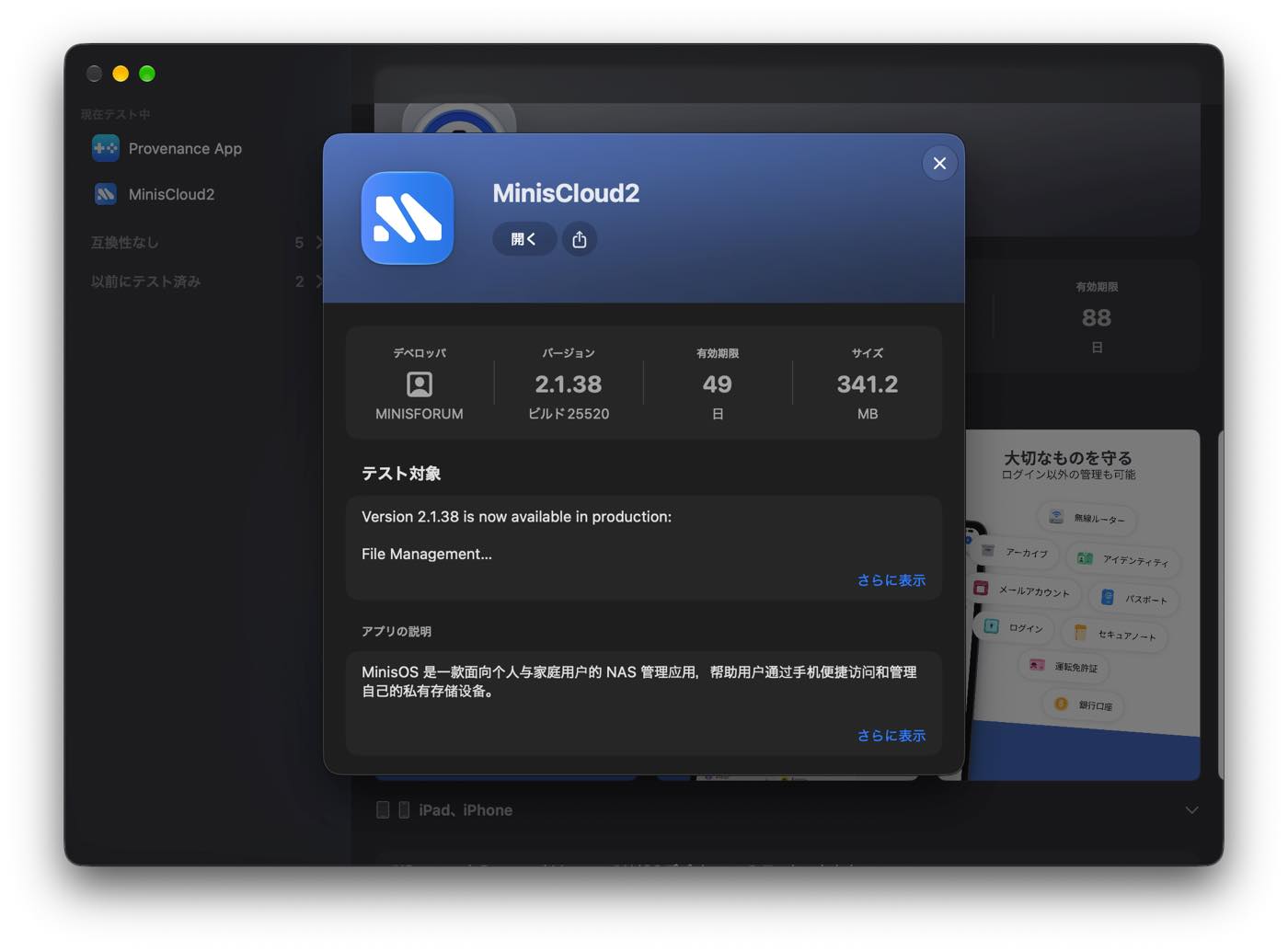This screenshot has height=951, width=1288.
Task: Click the 341.2 size value
Action: [x=868, y=384]
